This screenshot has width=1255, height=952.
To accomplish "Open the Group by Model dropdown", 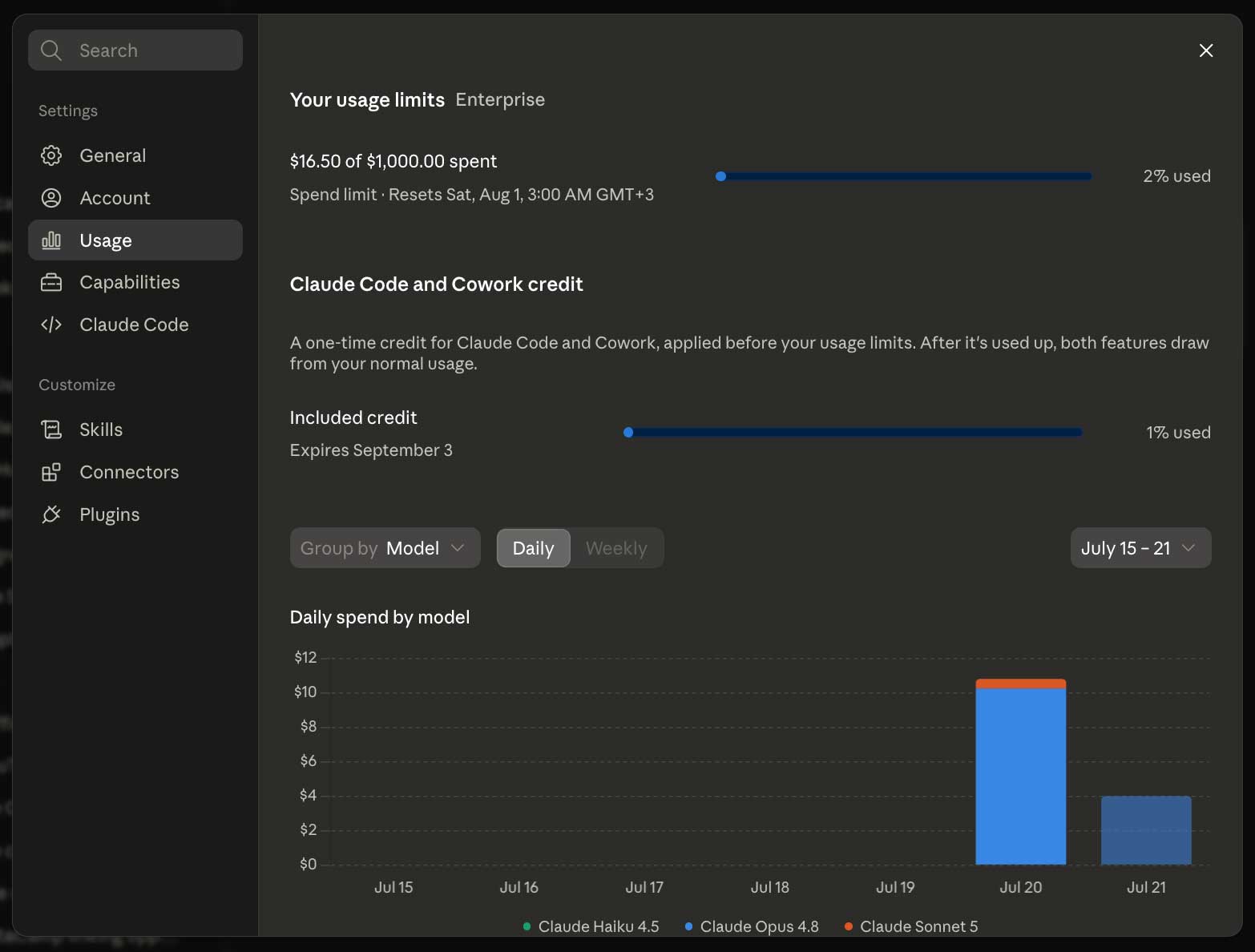I will [385, 548].
